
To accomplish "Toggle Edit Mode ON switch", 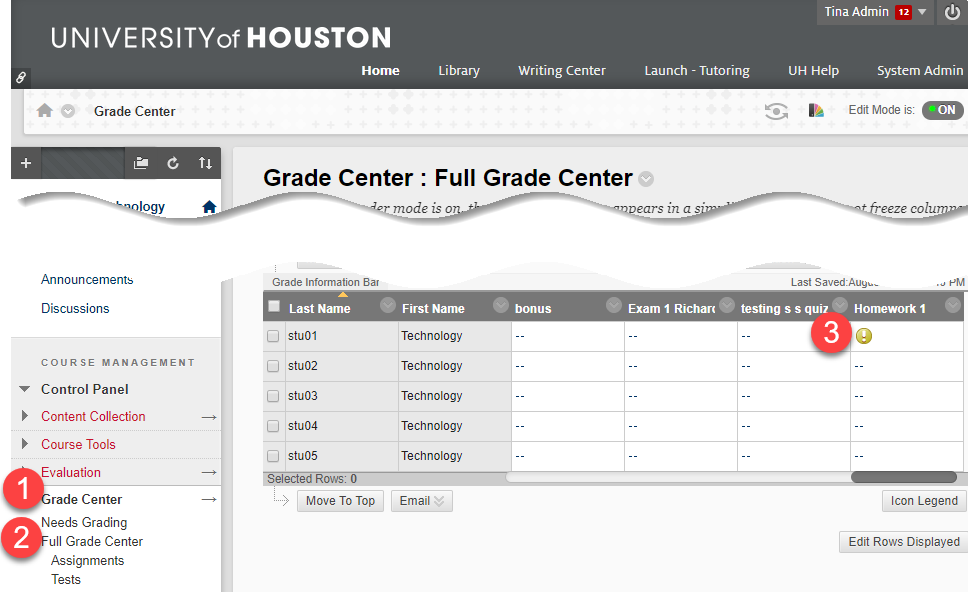I will pyautogui.click(x=943, y=110).
